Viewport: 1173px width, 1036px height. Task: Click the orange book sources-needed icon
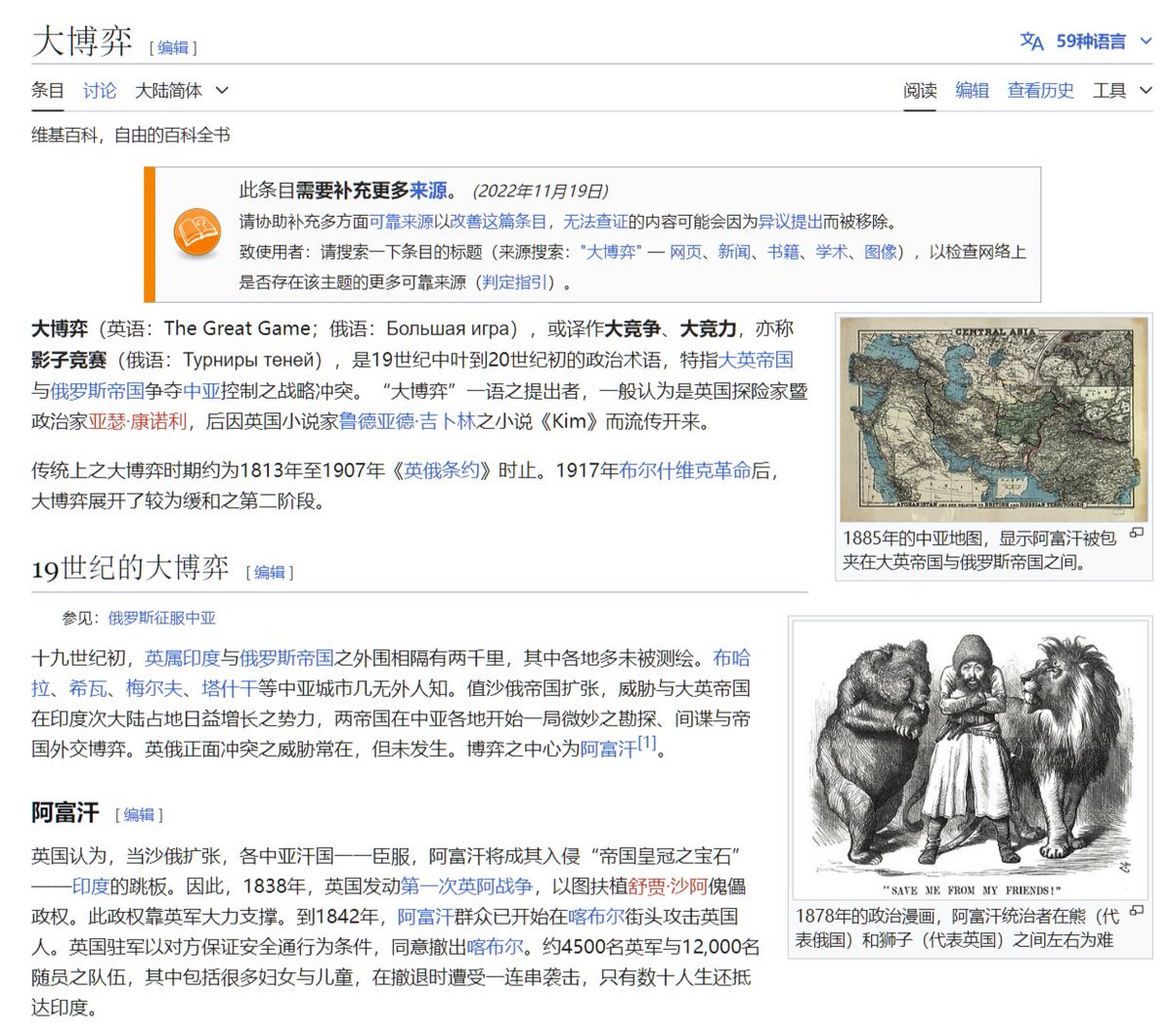pos(197,235)
